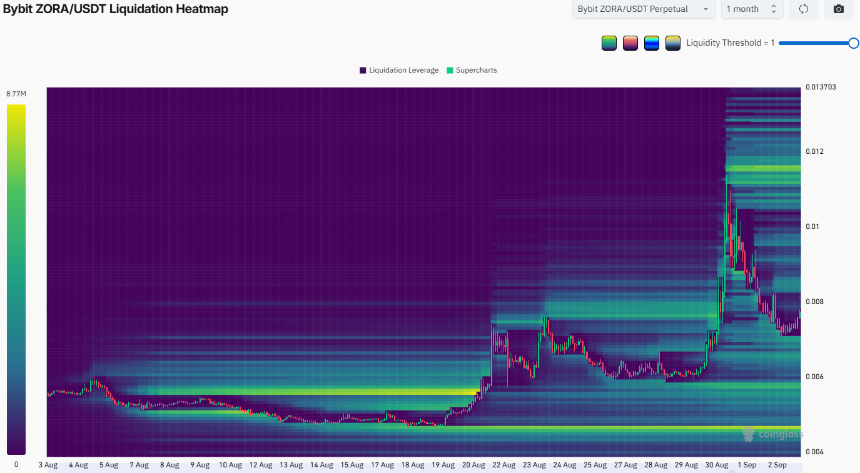Open the Bybit ZORA/USDT Perpetual dropdown
Image resolution: width=860 pixels, height=473 pixels.
644,9
